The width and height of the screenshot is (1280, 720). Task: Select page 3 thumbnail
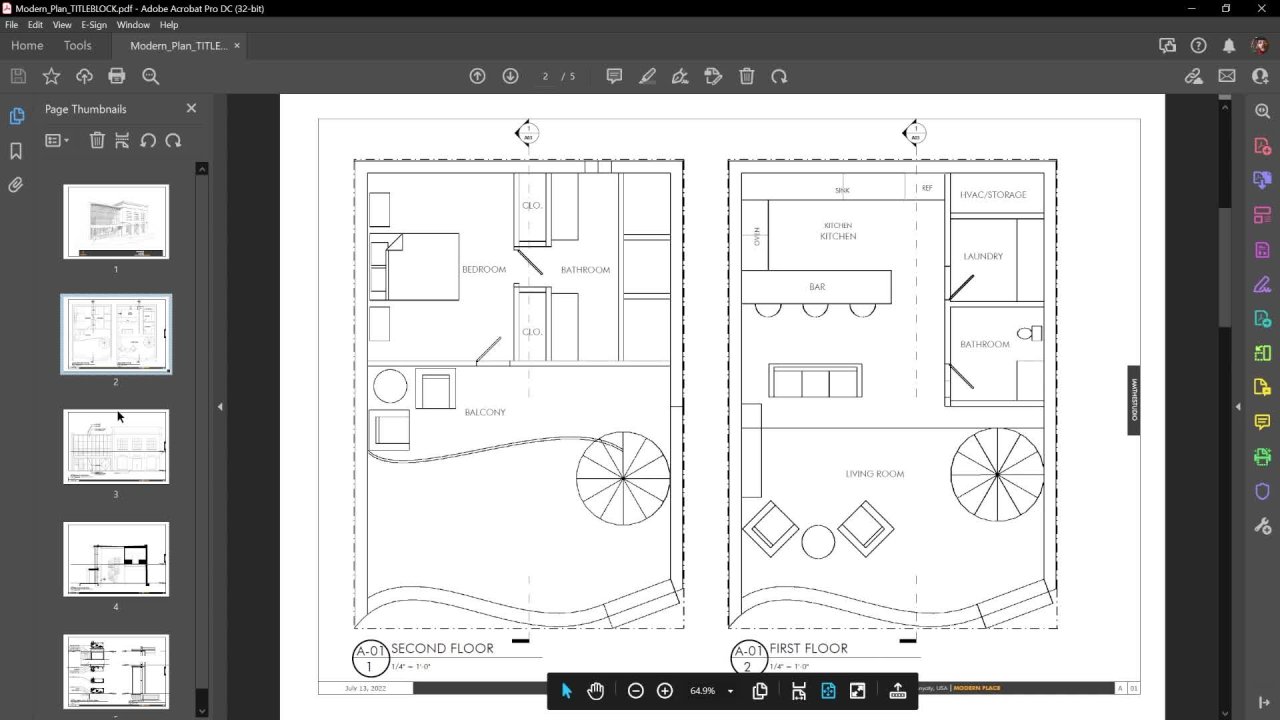click(x=116, y=446)
